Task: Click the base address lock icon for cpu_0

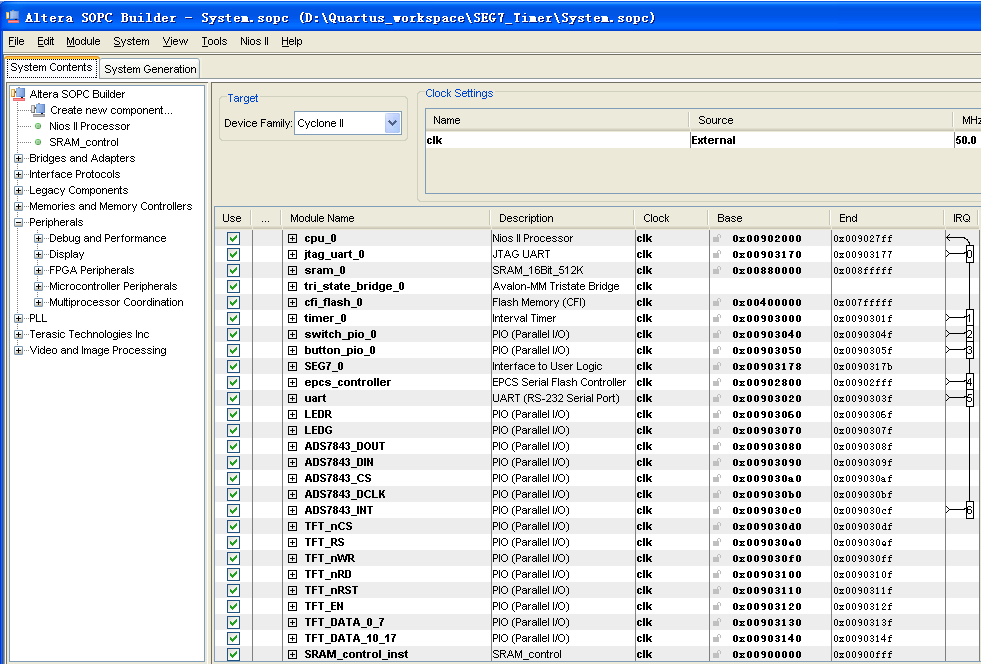Action: coord(717,238)
